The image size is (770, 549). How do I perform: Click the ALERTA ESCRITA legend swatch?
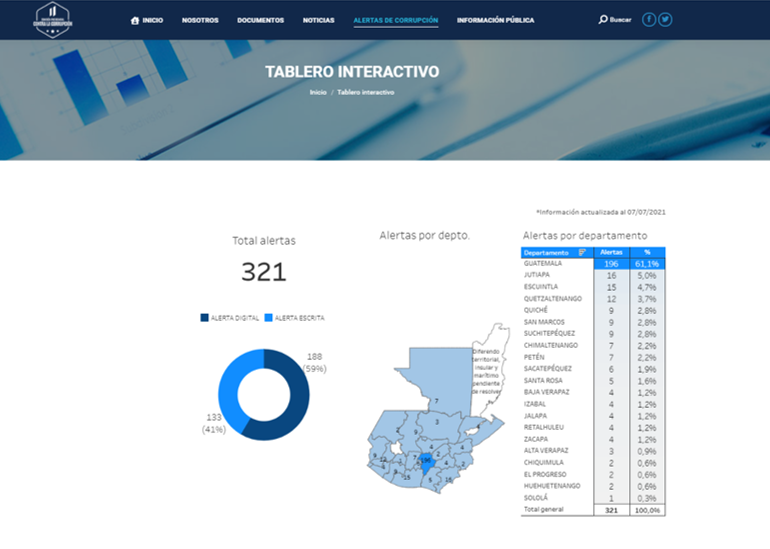tap(269, 318)
